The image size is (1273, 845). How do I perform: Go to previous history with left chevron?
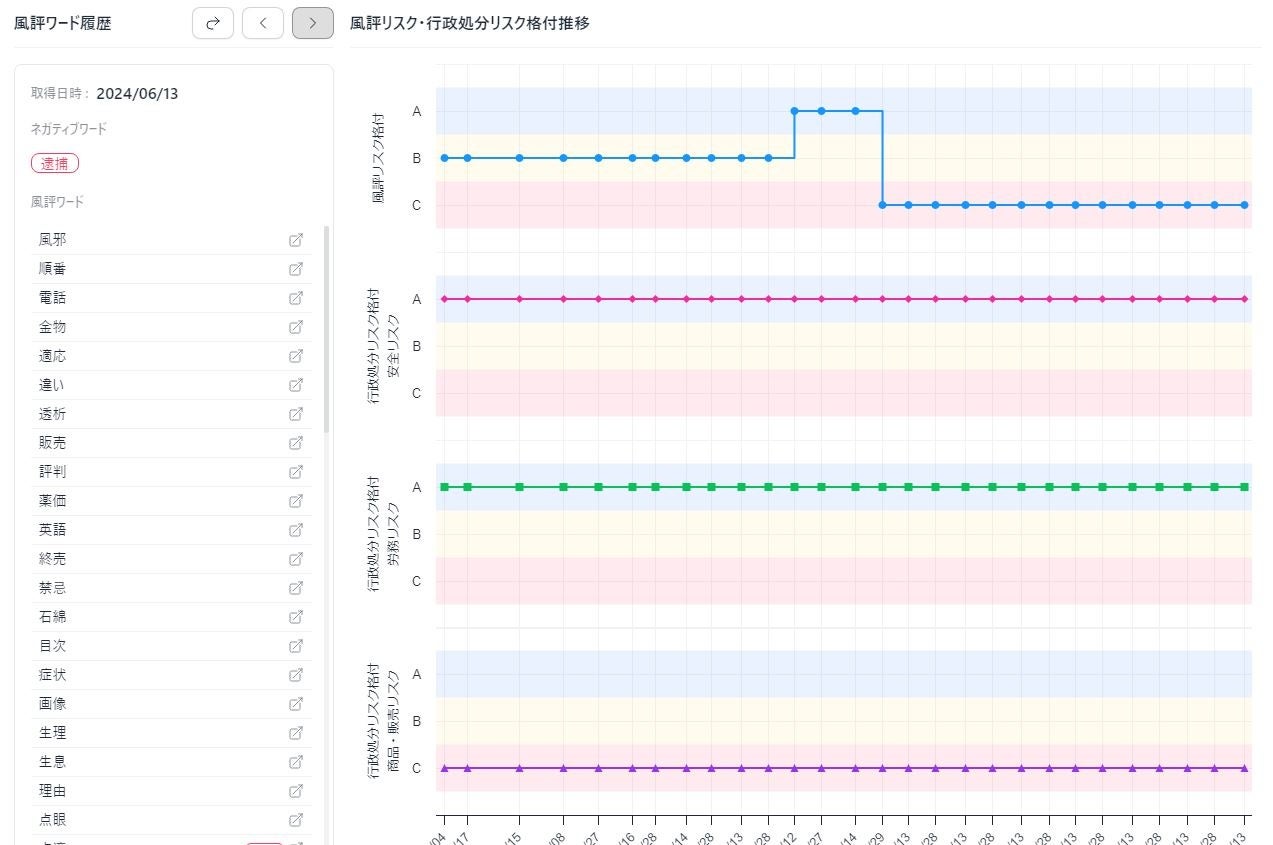[x=263, y=23]
